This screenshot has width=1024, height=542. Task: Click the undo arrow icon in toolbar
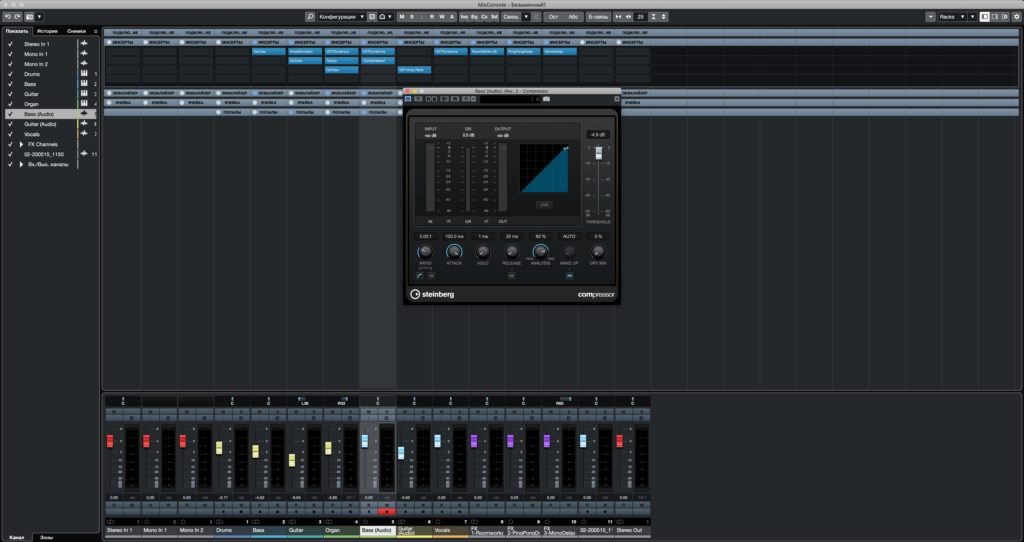pyautogui.click(x=8, y=16)
